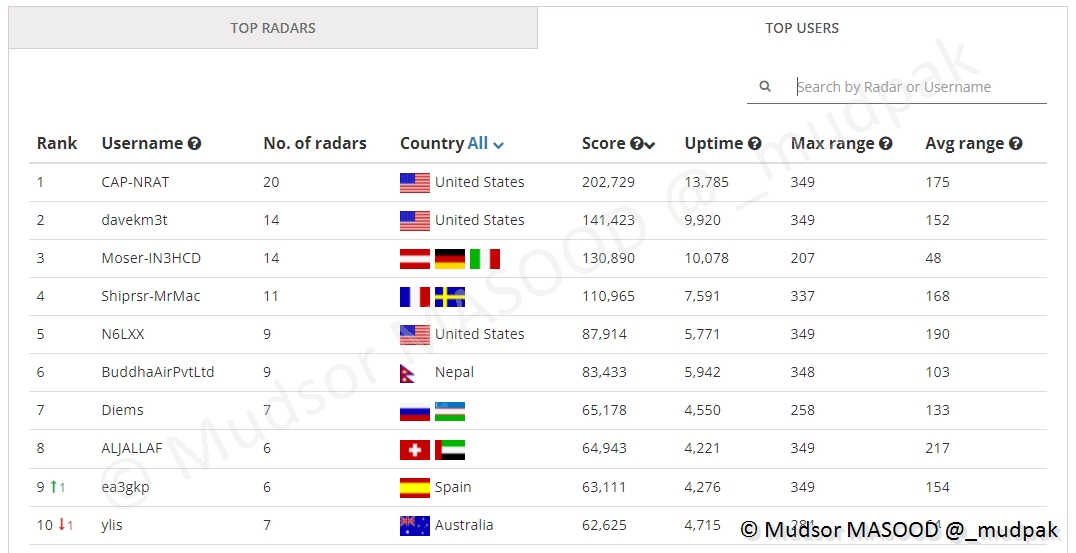Toggle Score sort order arrow

(650, 145)
